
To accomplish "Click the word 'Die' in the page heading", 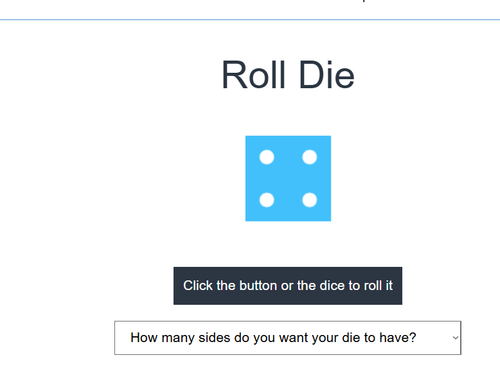I will pos(327,75).
